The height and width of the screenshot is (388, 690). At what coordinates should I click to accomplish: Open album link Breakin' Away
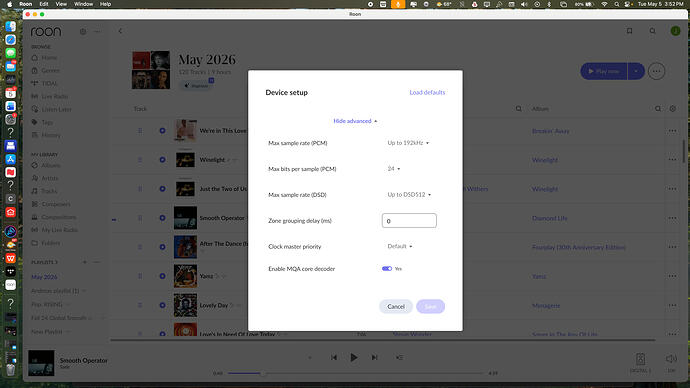click(551, 131)
